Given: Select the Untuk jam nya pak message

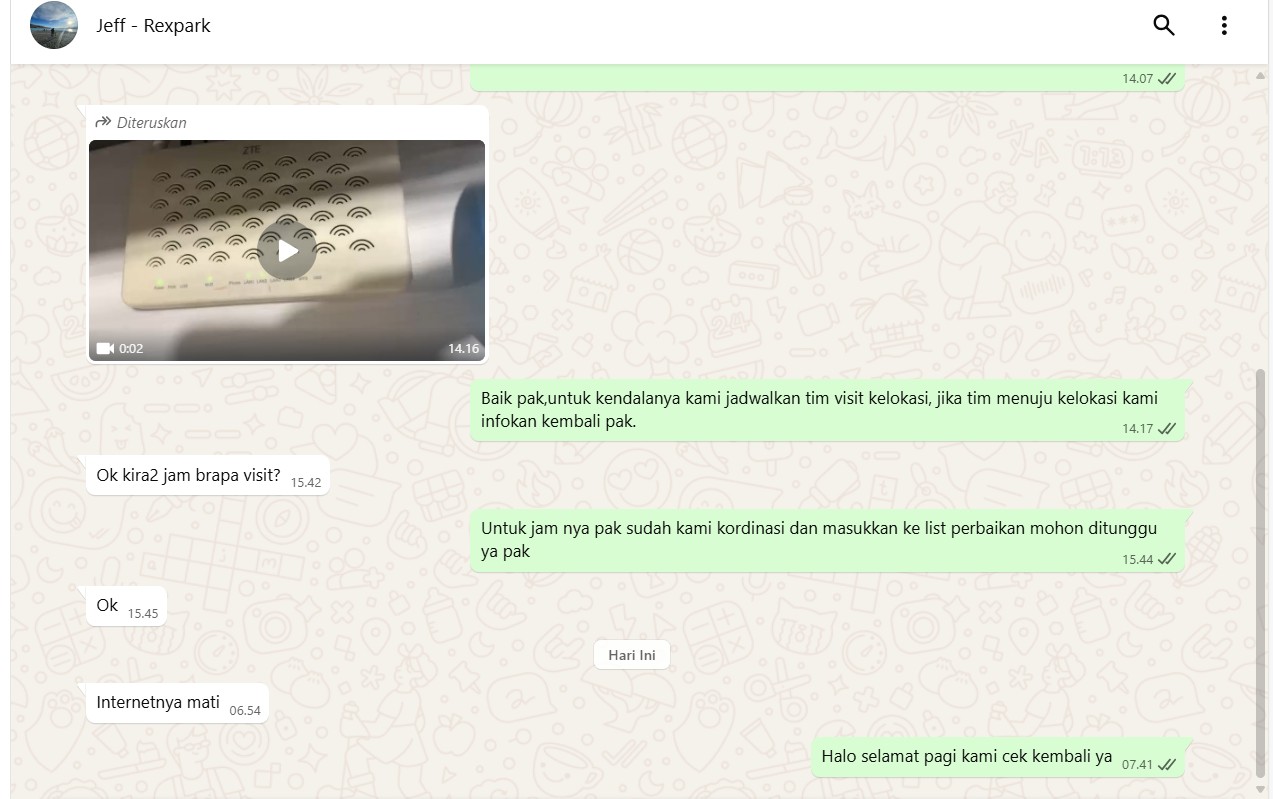Looking at the screenshot, I should click(x=828, y=541).
